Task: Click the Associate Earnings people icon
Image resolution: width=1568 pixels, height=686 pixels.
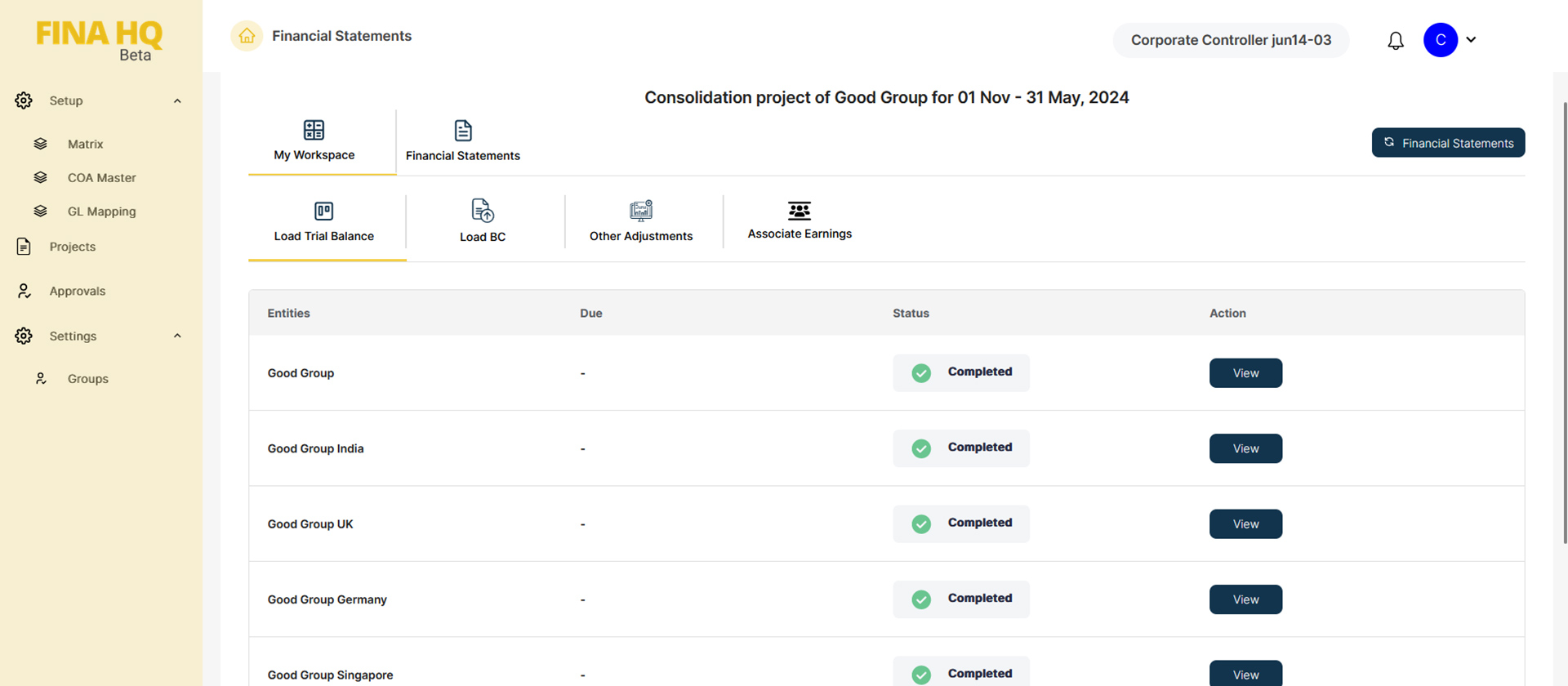Action: pos(800,211)
